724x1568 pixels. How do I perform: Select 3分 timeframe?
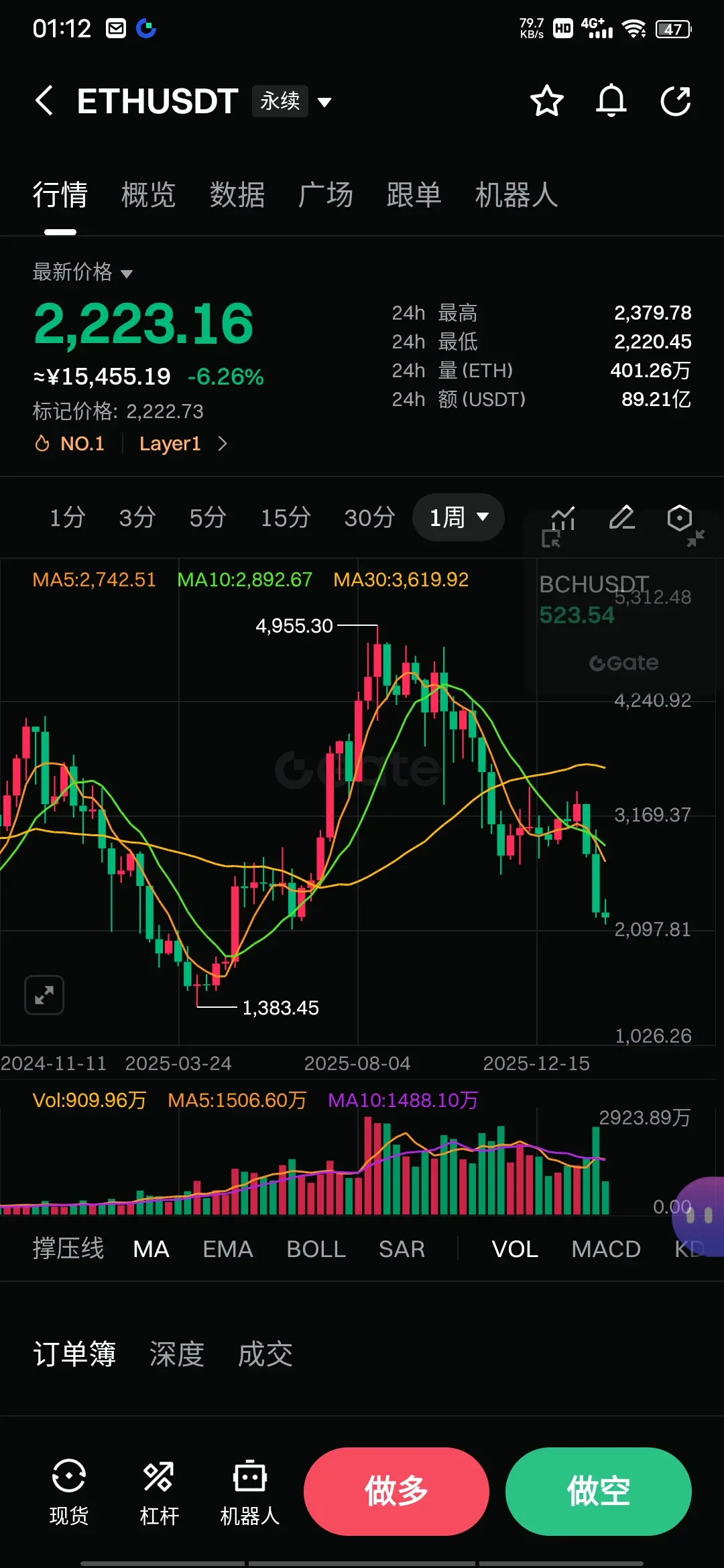click(x=137, y=517)
